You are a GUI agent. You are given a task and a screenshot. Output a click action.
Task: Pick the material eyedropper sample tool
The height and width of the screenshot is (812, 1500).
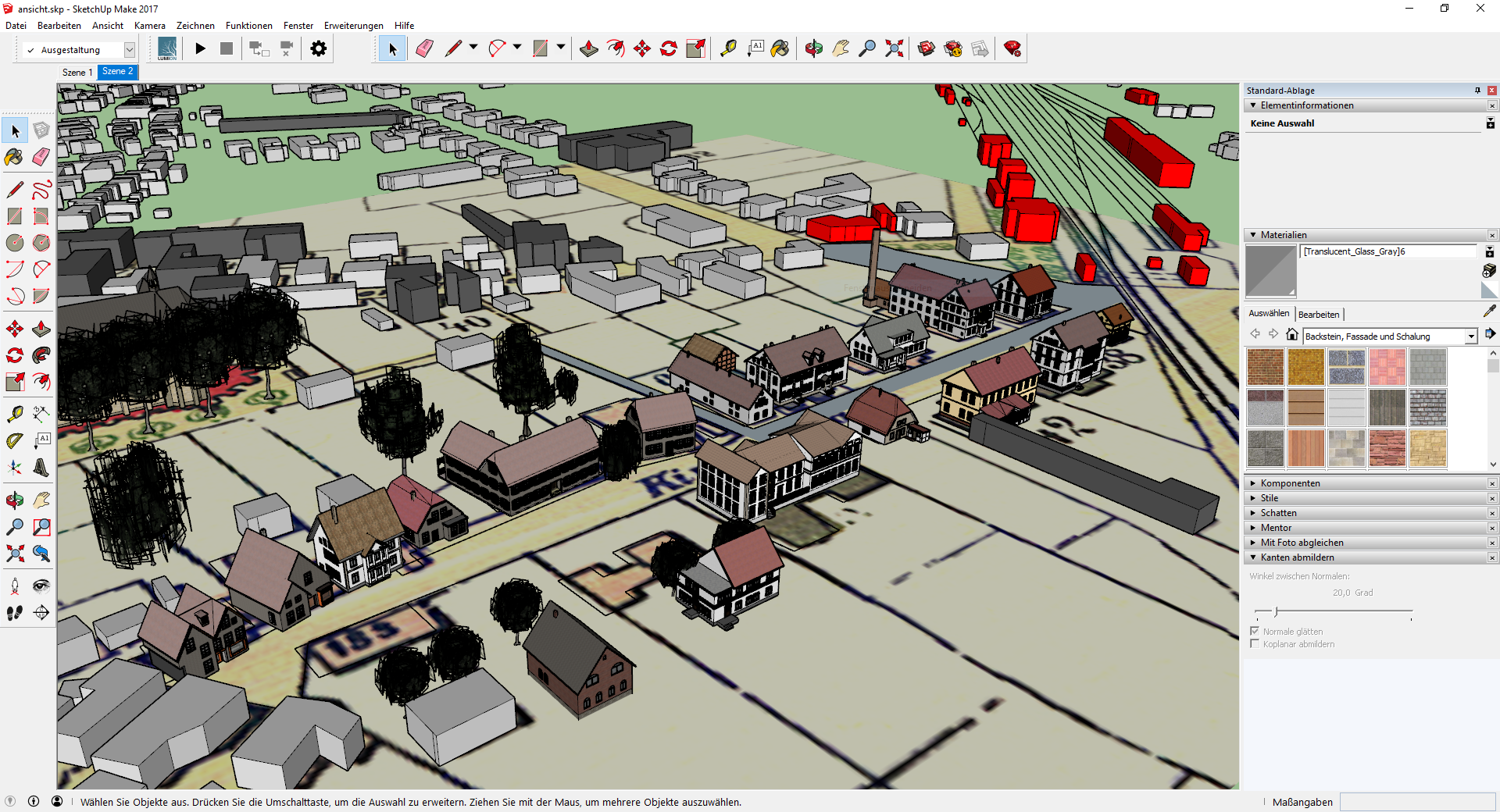[x=1489, y=312]
